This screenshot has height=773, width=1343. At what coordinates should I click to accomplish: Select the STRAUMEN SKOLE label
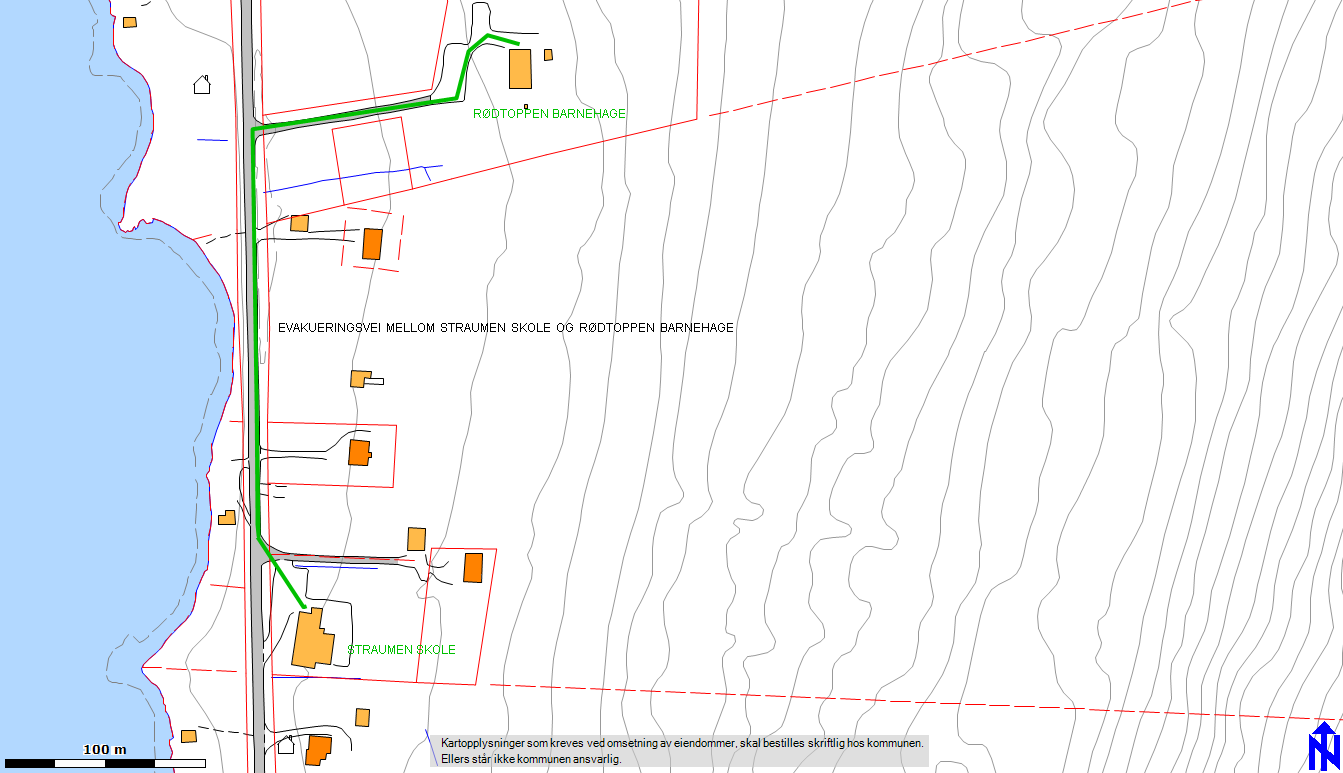point(401,650)
